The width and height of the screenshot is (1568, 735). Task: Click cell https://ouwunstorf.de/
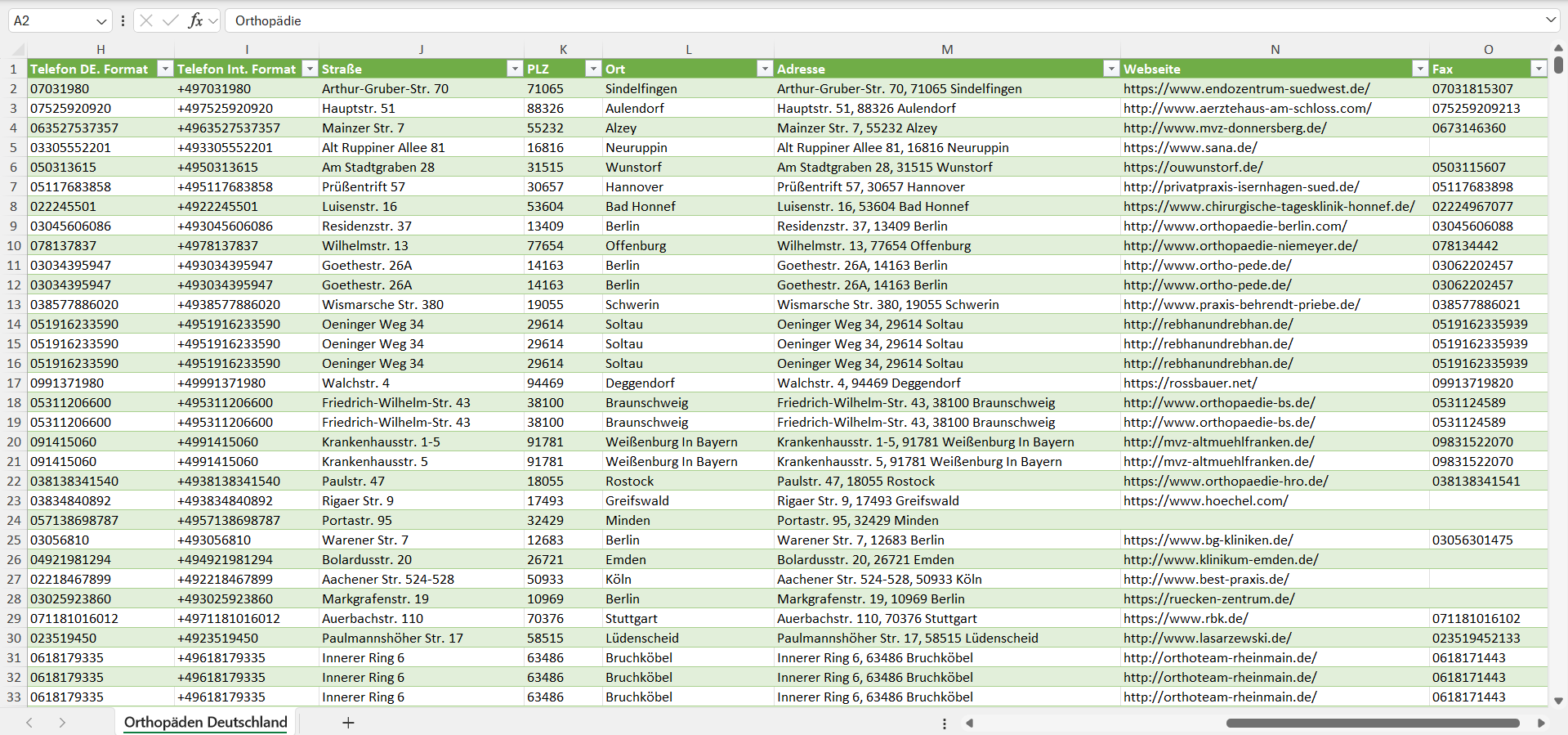click(1275, 167)
